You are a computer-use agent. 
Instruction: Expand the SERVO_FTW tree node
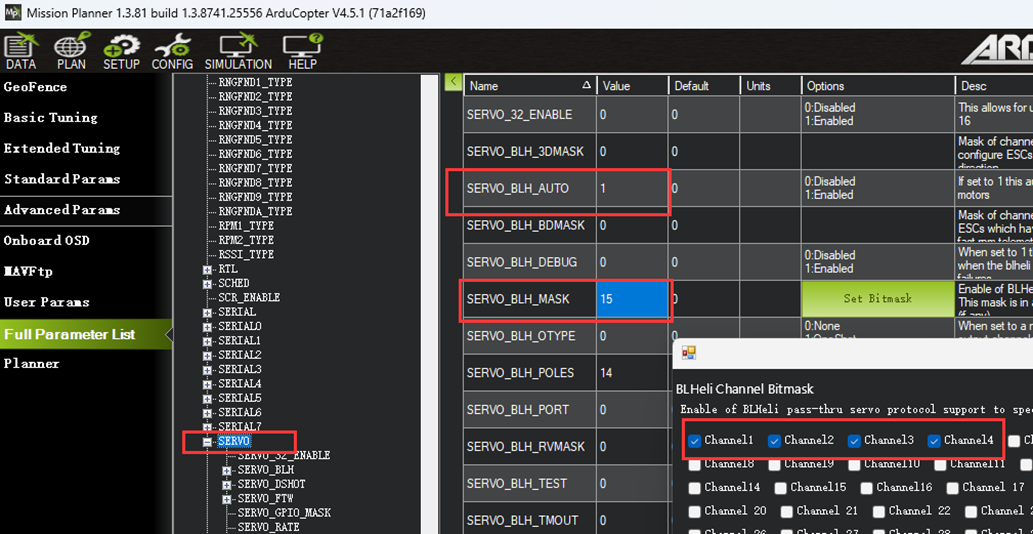(x=227, y=499)
